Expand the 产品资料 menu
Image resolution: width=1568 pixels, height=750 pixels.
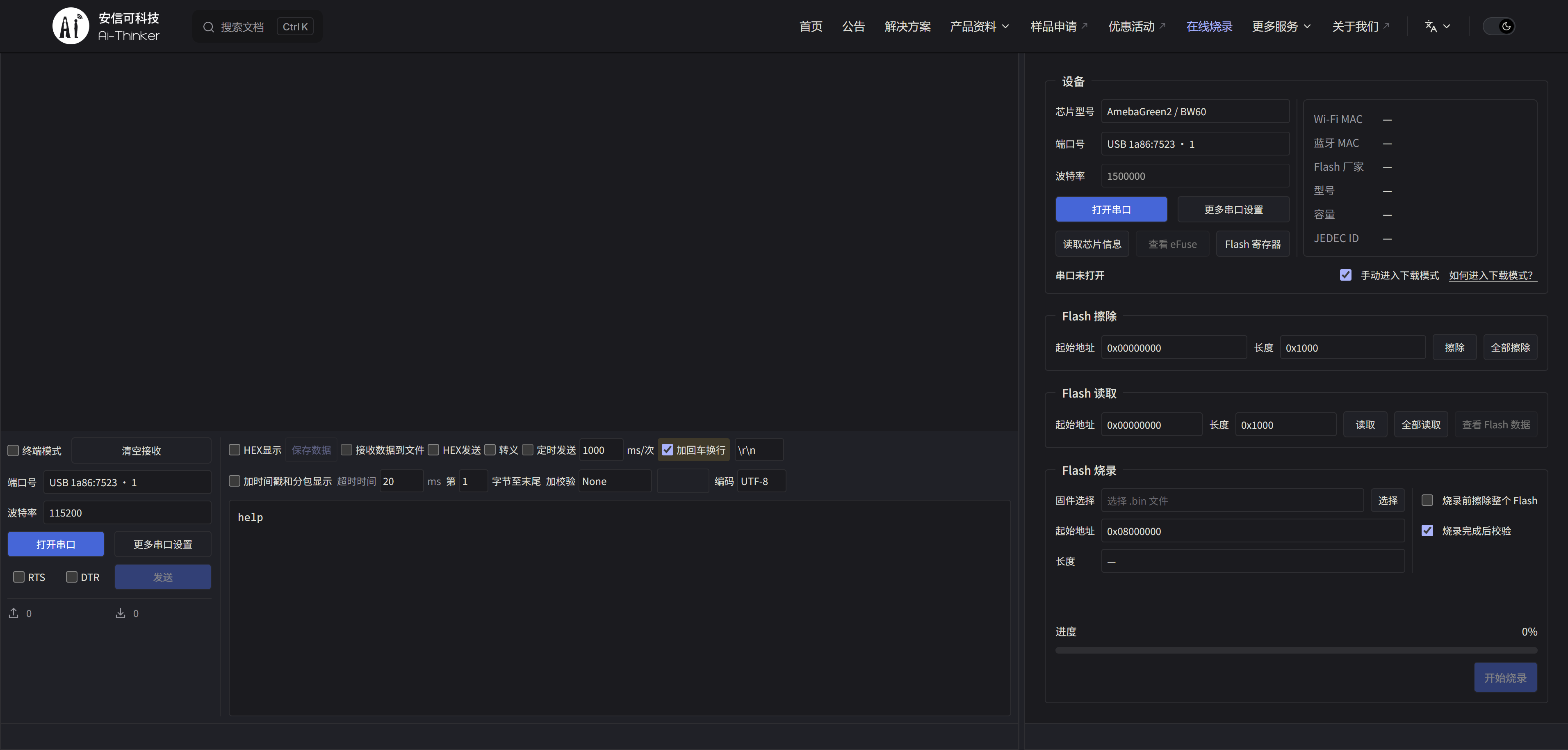(x=980, y=26)
